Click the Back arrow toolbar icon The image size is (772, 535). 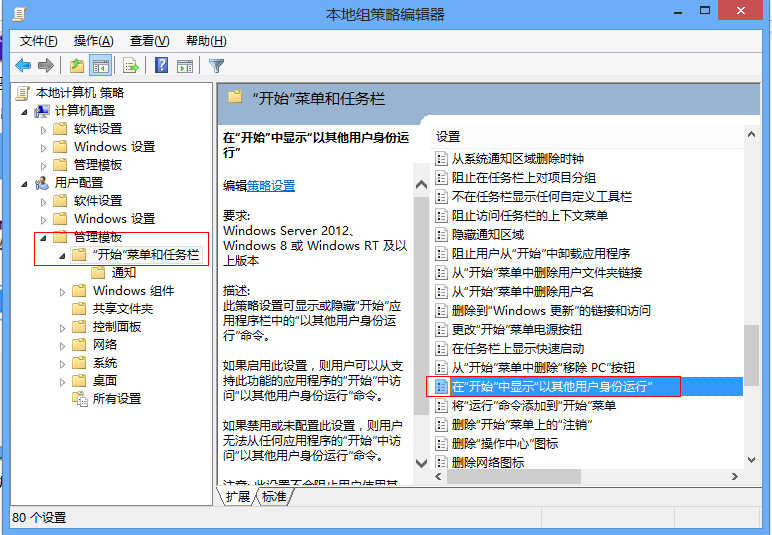tap(23, 65)
